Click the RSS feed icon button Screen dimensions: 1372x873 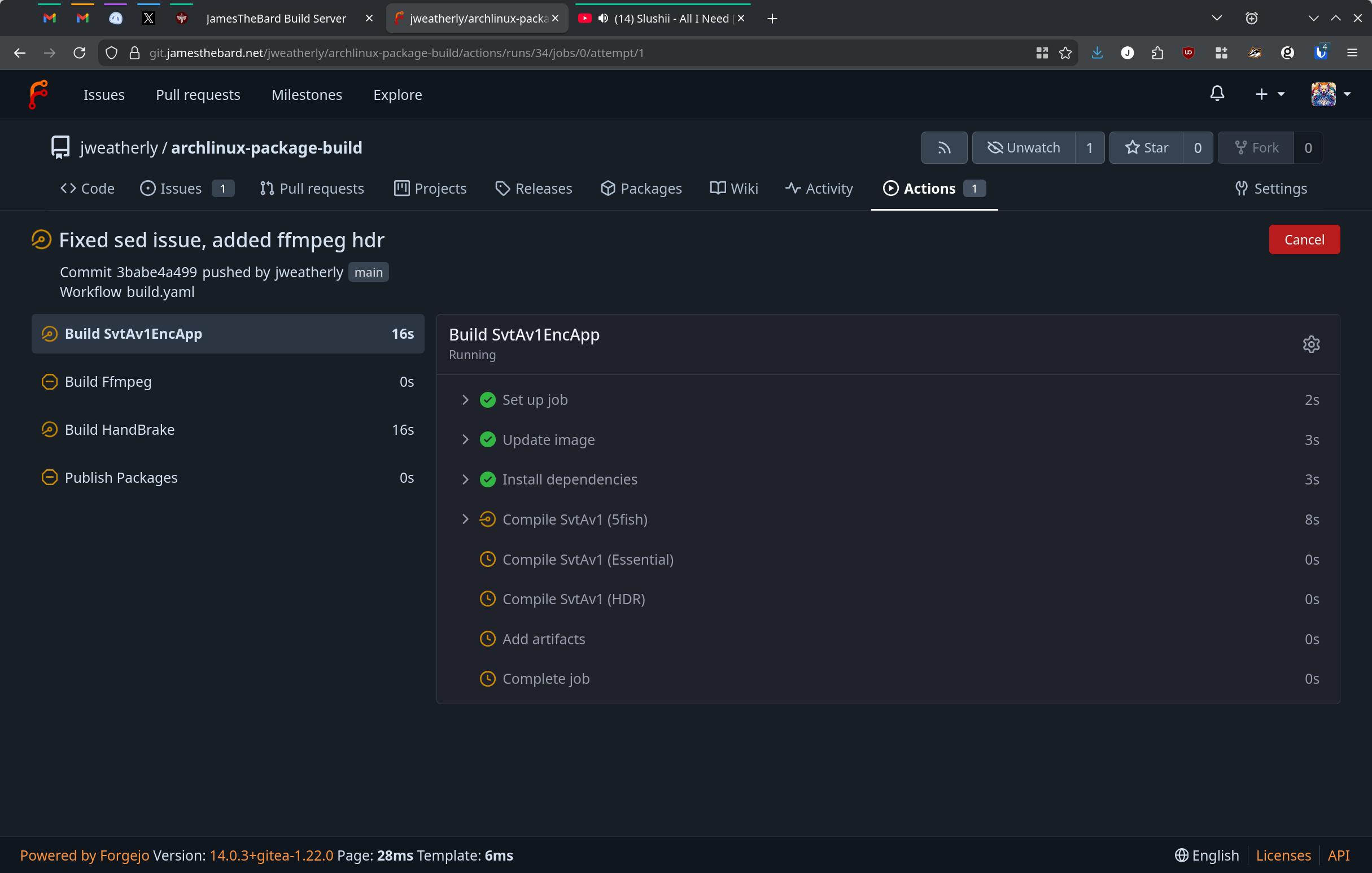point(943,148)
